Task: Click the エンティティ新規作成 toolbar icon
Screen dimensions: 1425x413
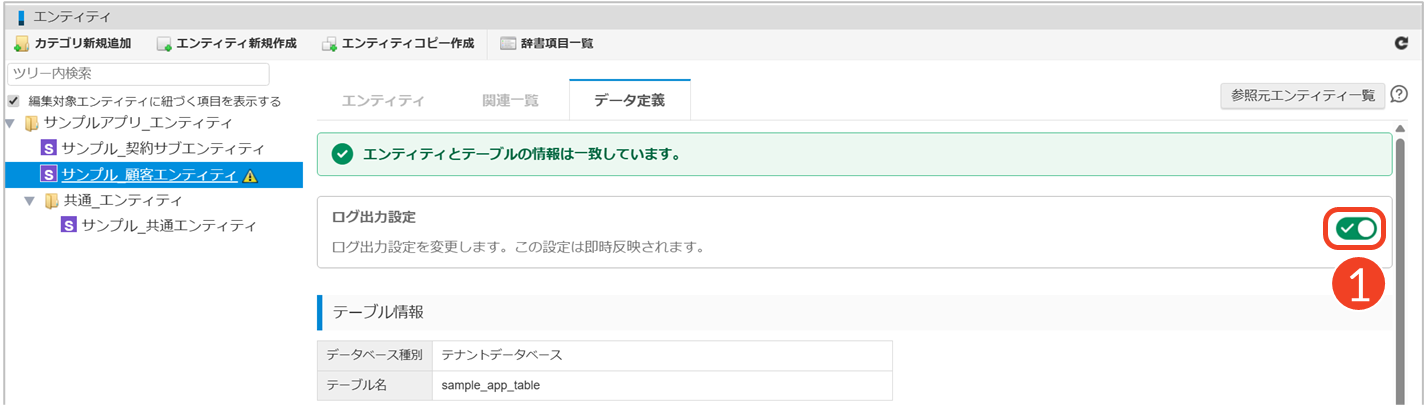Action: point(165,44)
